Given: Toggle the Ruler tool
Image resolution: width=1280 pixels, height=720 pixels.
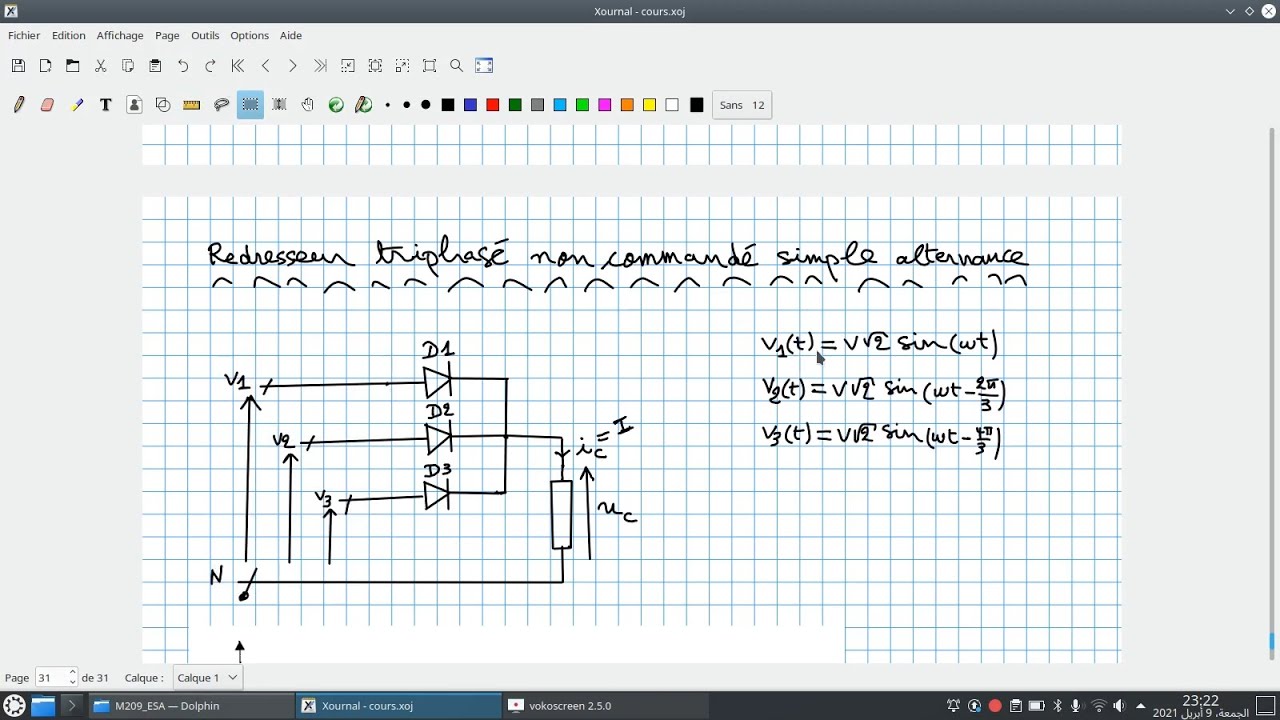Looking at the screenshot, I should click(192, 105).
